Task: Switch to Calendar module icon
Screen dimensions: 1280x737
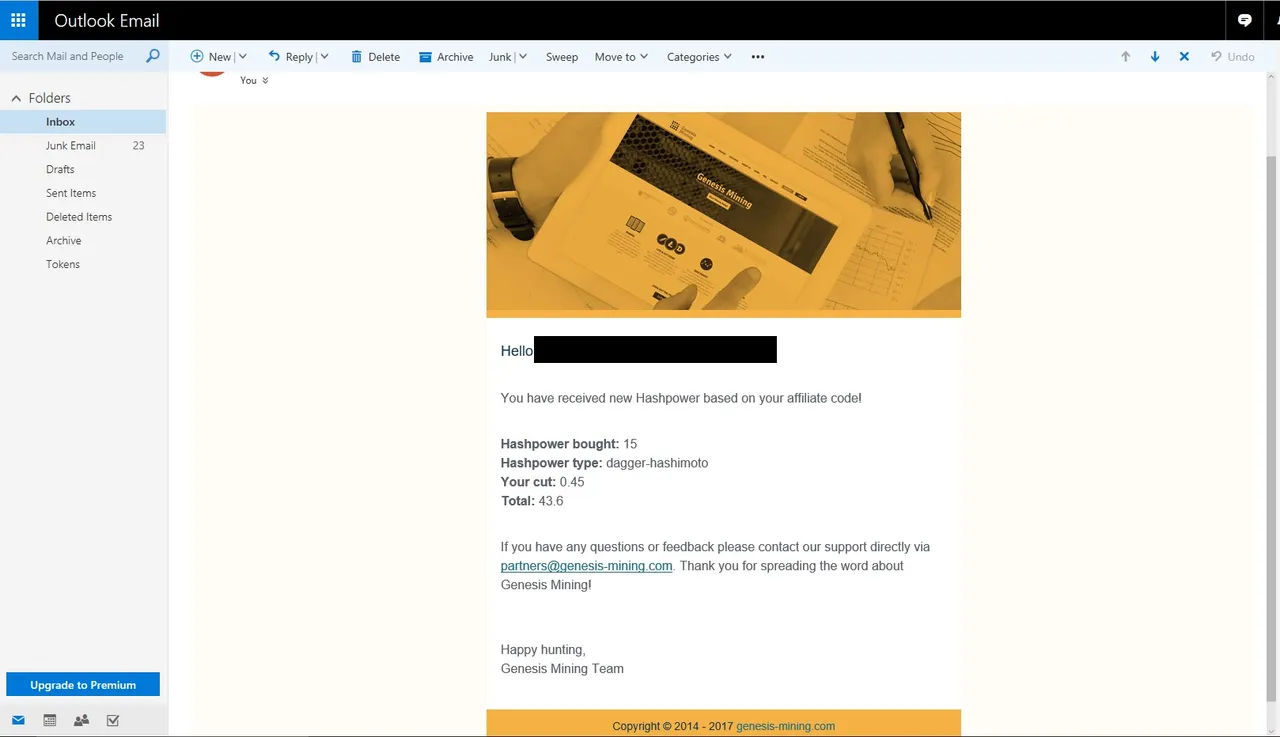Action: (50, 720)
